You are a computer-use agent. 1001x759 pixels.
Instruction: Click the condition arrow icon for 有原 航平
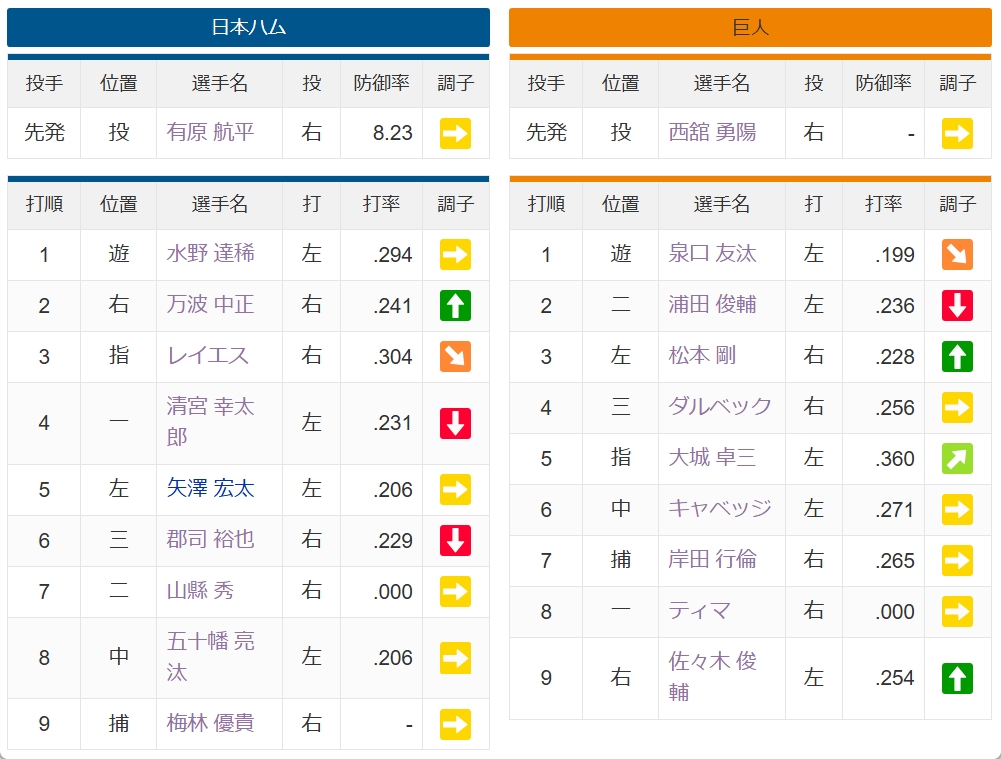tap(455, 133)
